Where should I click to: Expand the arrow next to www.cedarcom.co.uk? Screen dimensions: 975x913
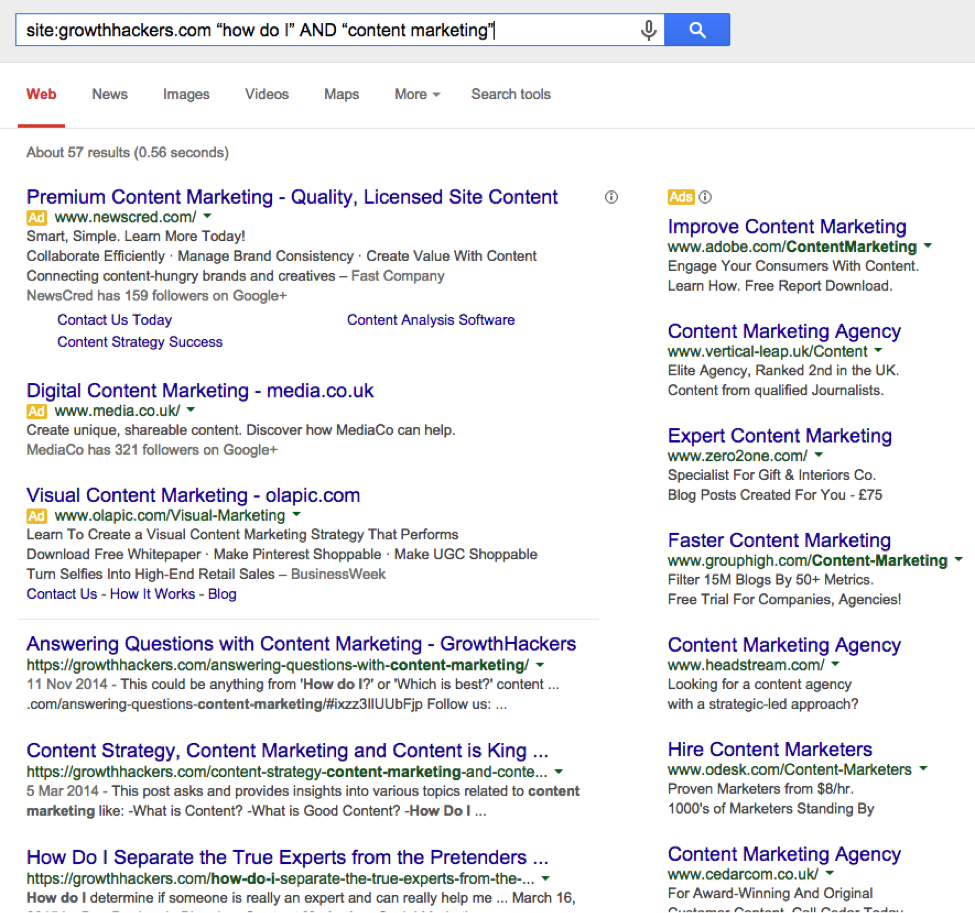click(x=829, y=873)
